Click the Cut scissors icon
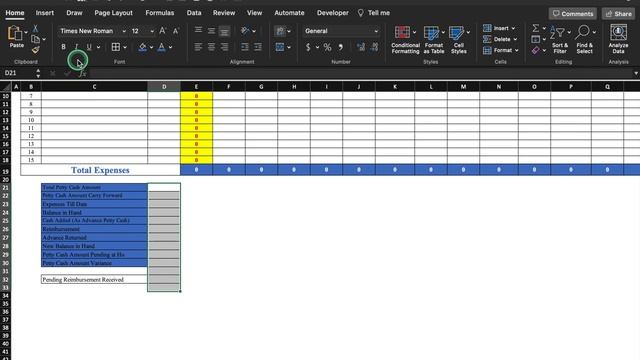640x360 pixels. pyautogui.click(x=35, y=28)
